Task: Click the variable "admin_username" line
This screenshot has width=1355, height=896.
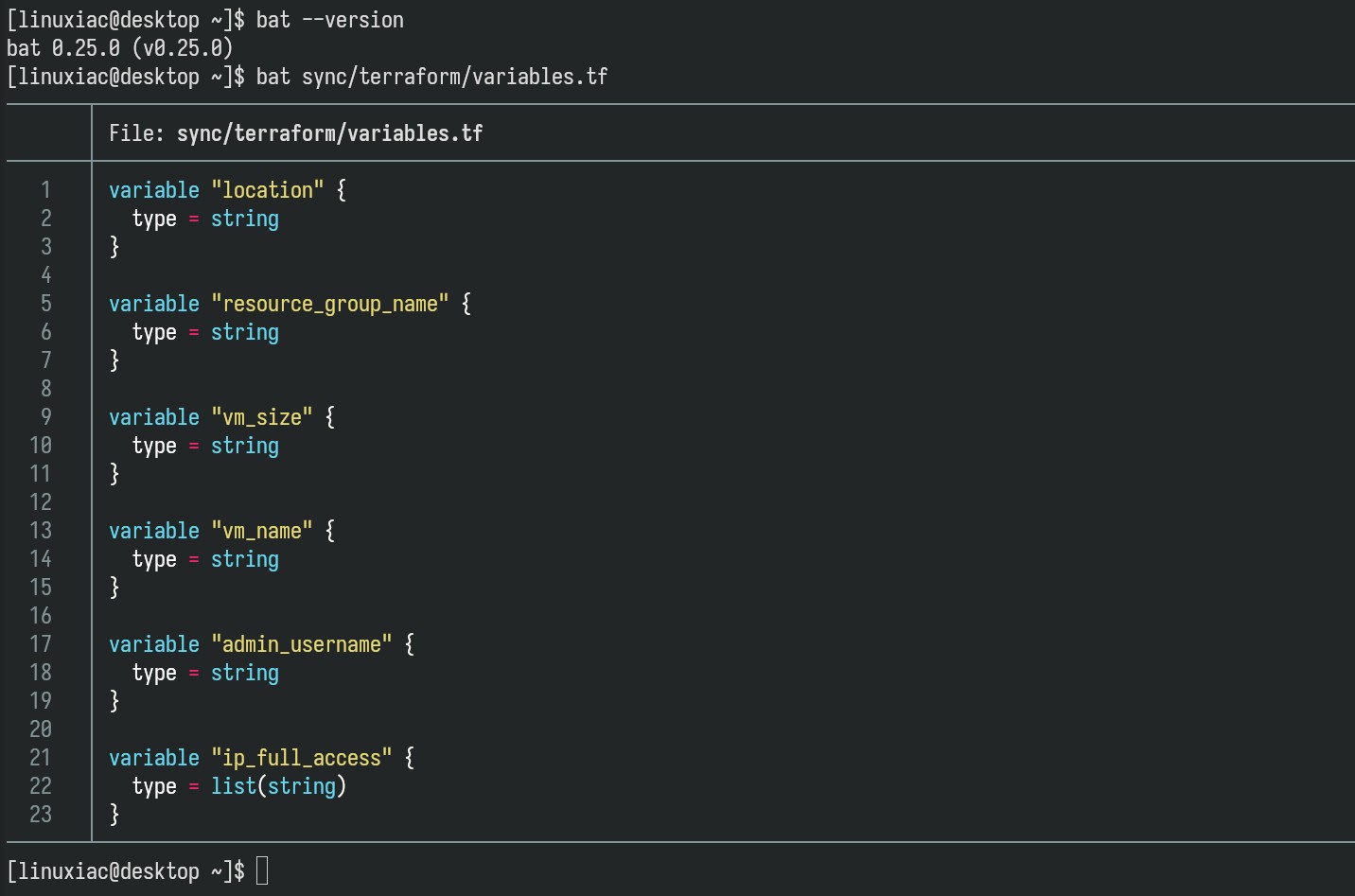Action: click(262, 644)
